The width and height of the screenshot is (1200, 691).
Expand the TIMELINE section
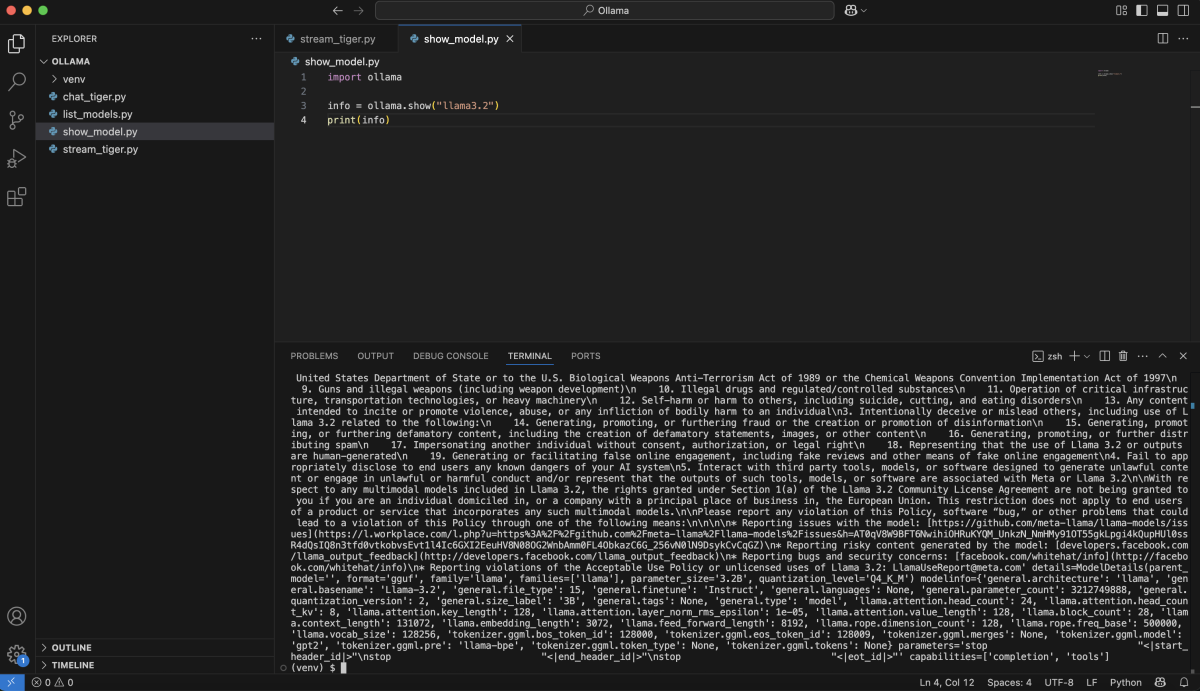click(x=155, y=665)
